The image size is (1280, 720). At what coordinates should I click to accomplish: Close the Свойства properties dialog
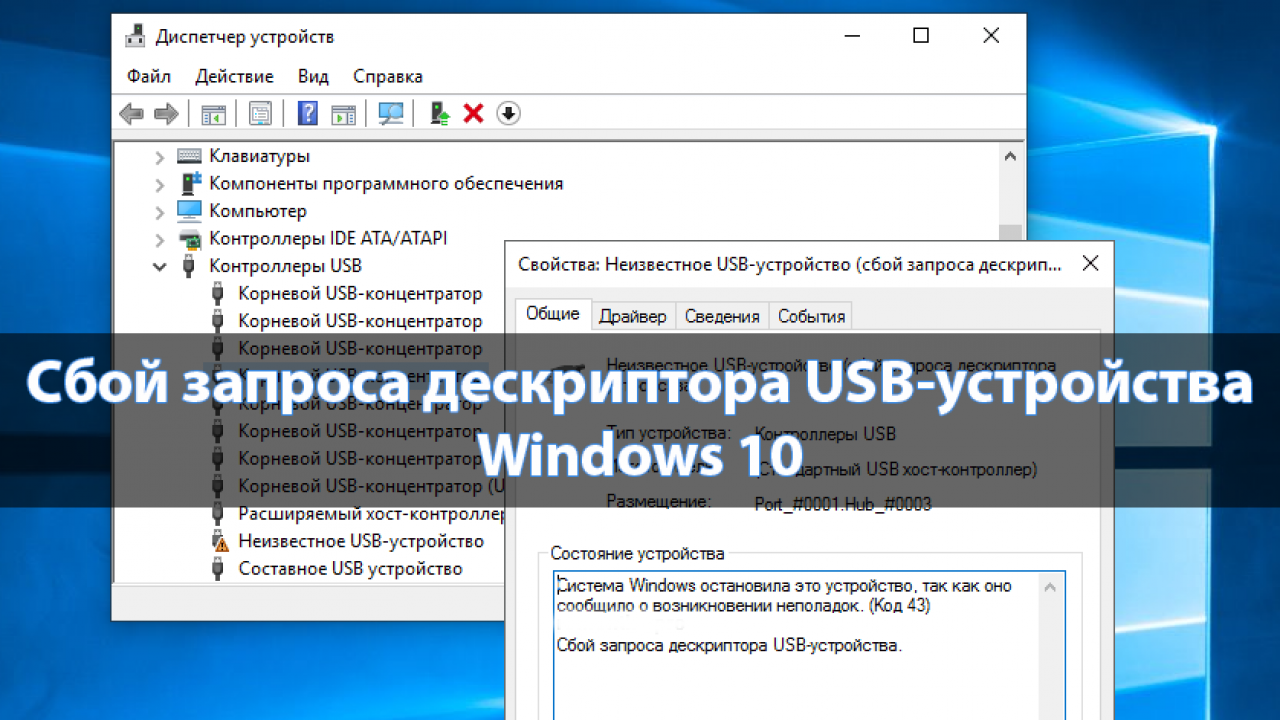(x=1091, y=263)
